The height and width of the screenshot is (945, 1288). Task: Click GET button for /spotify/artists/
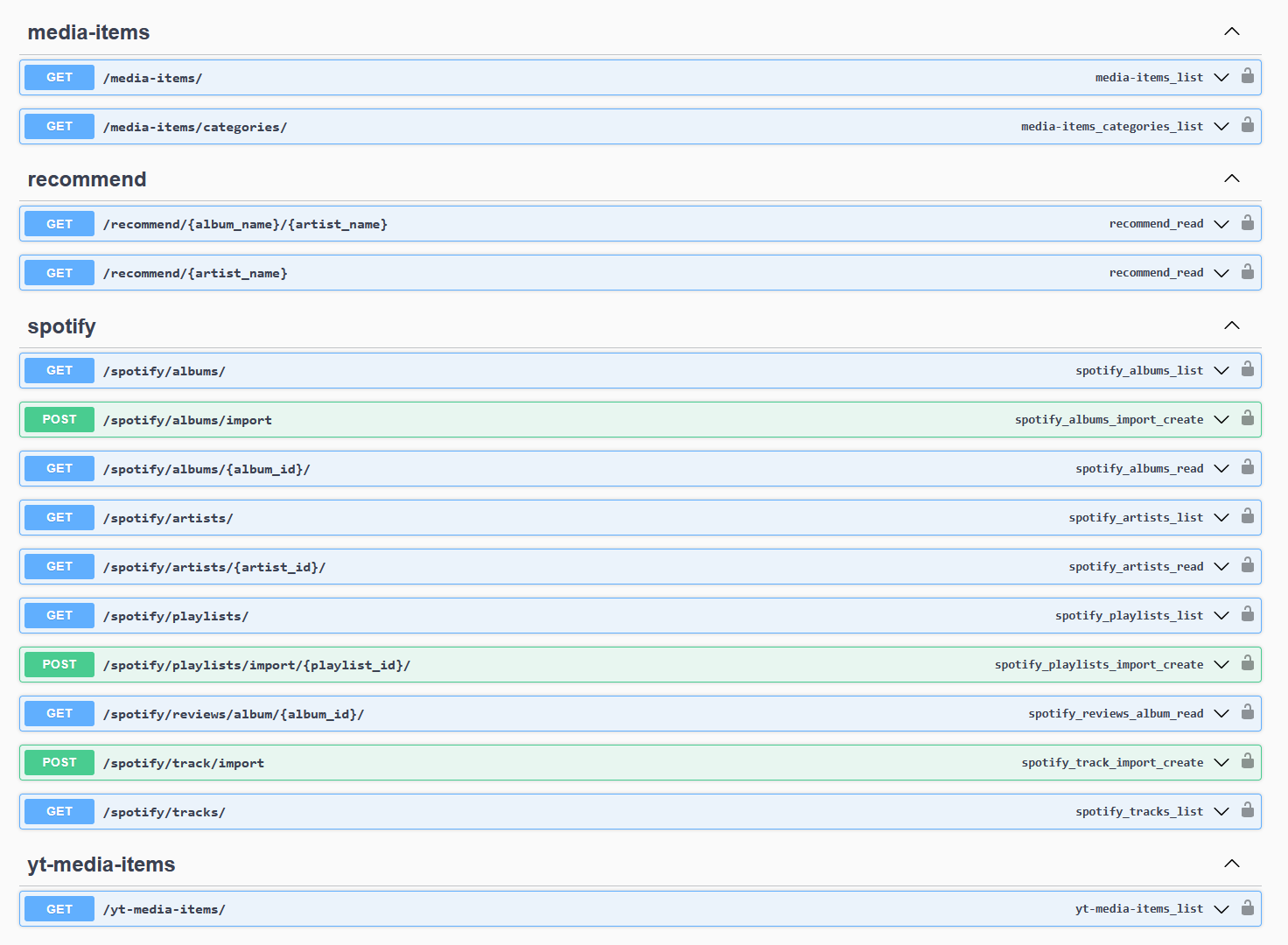pos(59,517)
